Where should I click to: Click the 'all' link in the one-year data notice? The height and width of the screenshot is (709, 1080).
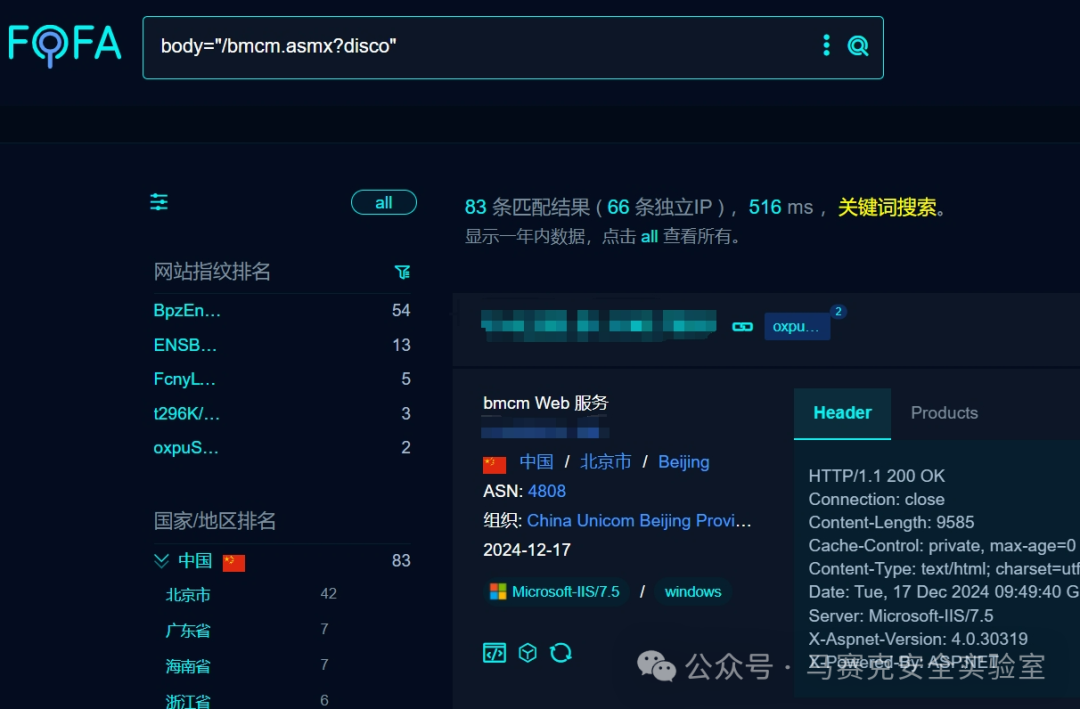click(x=649, y=236)
